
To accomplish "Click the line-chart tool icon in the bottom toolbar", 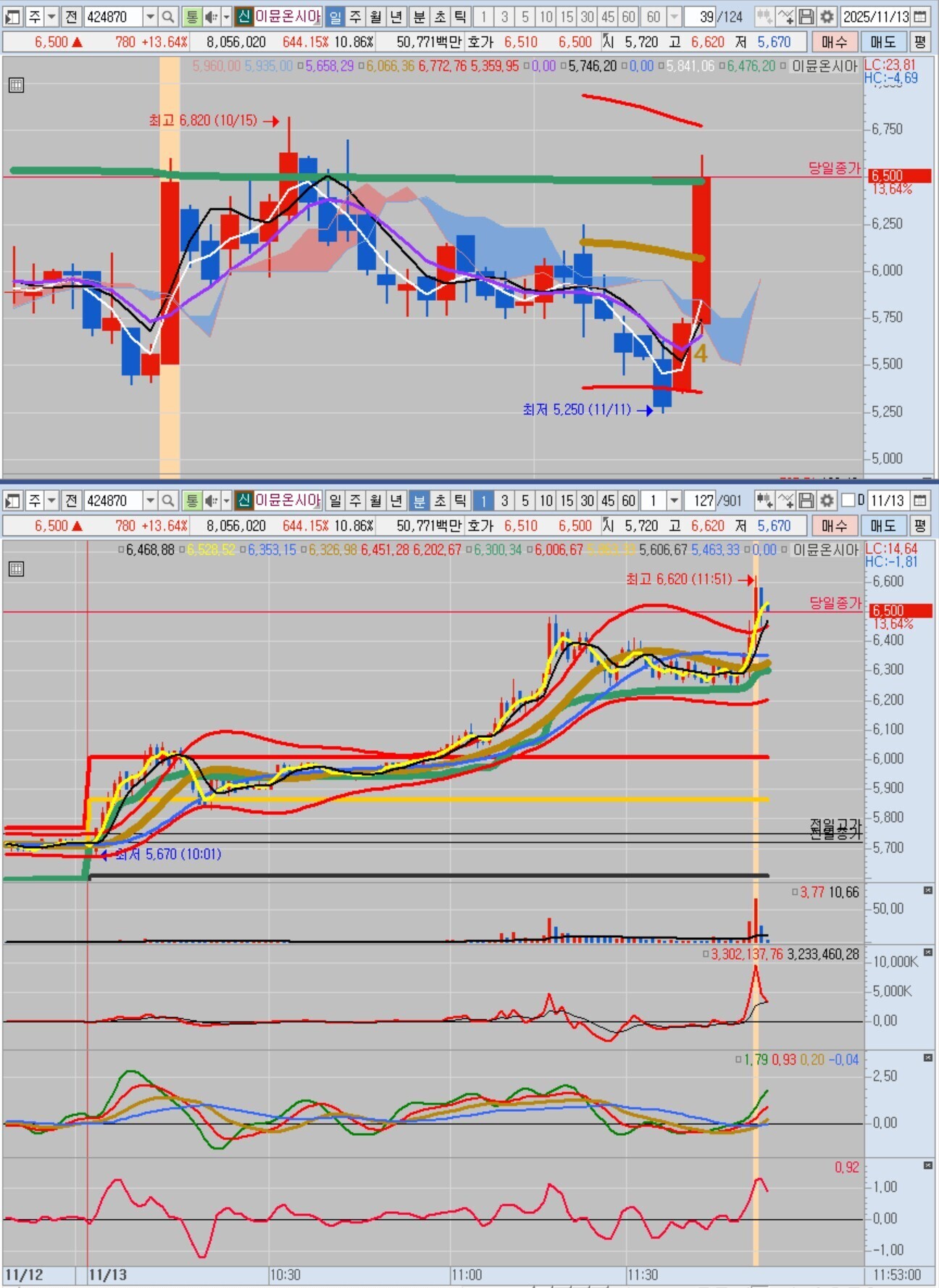I will [786, 500].
